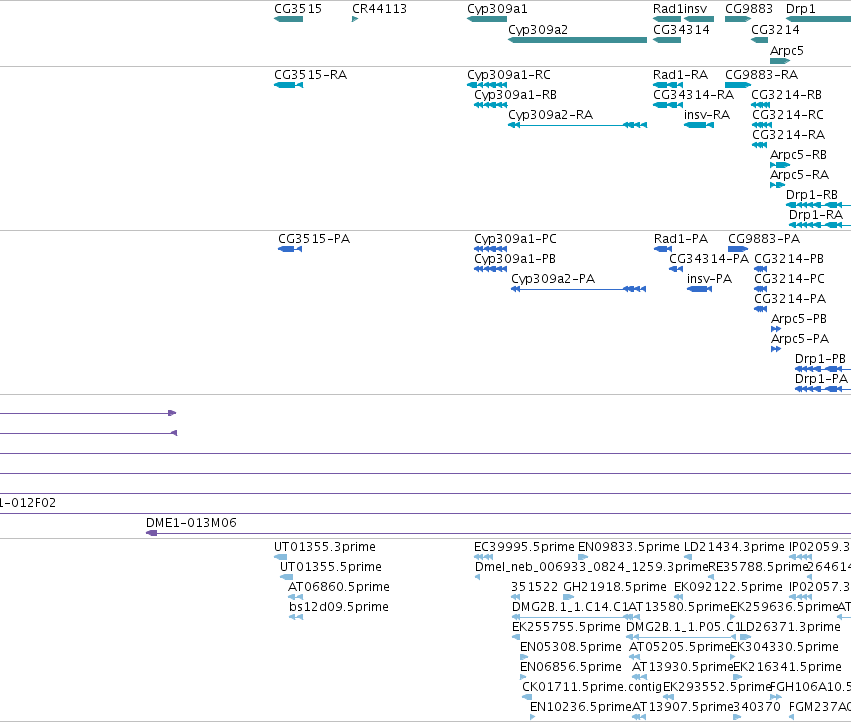Screen dimensions: 851x722
Task: Select the CG9883 gene label
Action: (748, 9)
